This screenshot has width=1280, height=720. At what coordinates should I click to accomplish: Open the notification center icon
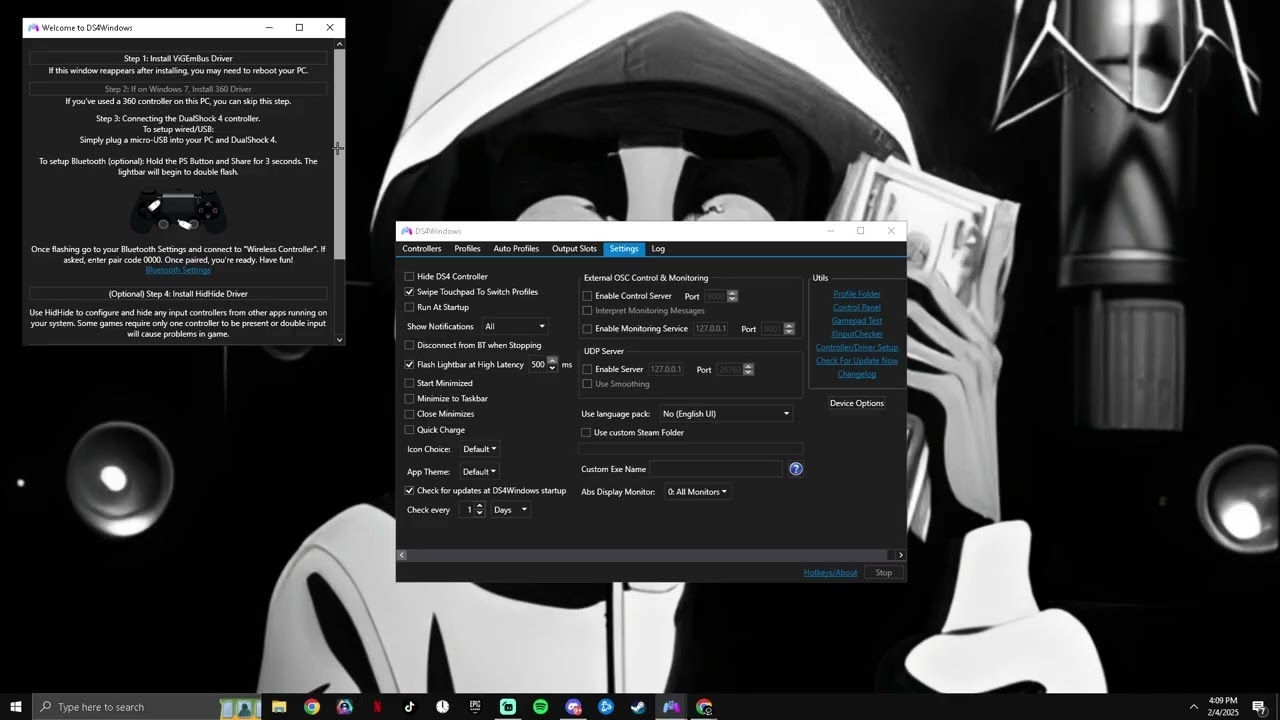coord(1259,707)
